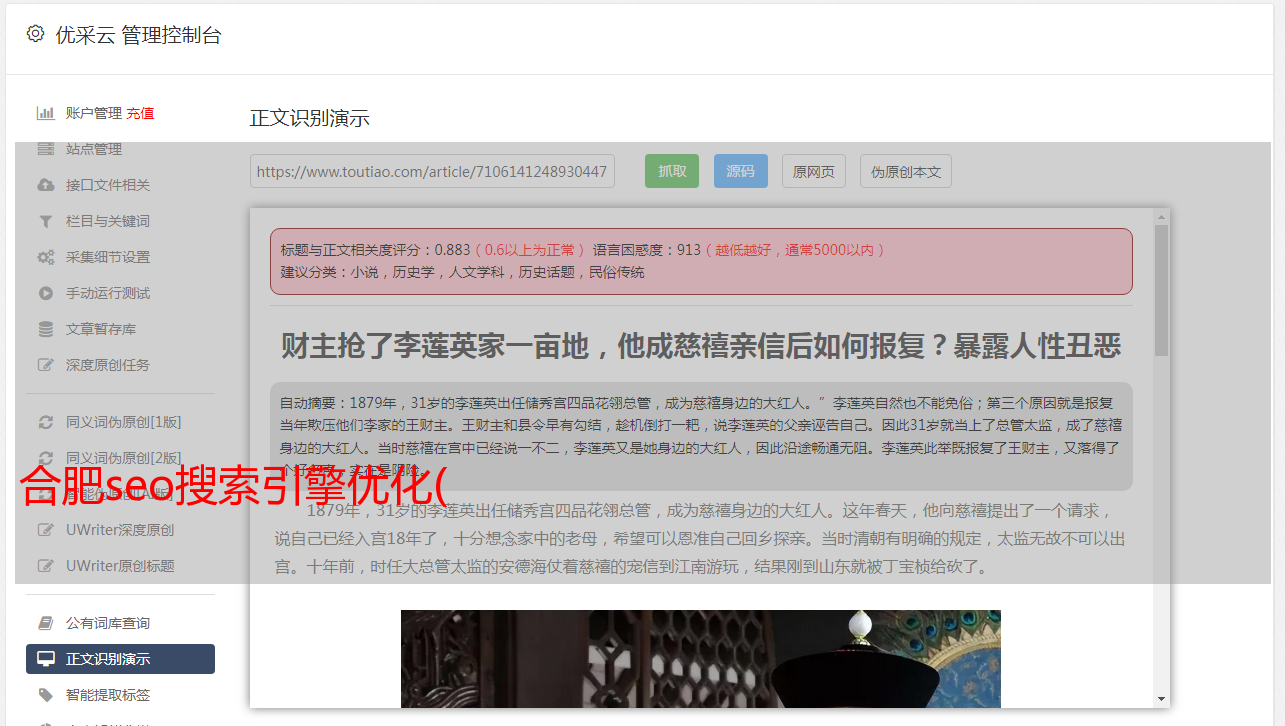Click edit icon for UWriter深度原创
1285x726 pixels.
(45, 530)
